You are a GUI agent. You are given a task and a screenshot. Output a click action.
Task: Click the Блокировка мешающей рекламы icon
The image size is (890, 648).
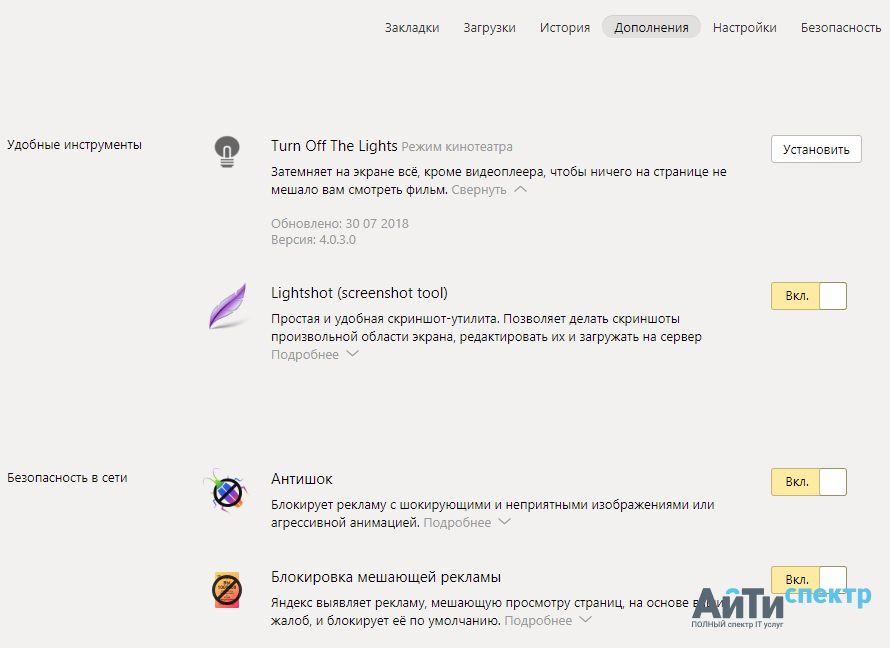click(227, 589)
